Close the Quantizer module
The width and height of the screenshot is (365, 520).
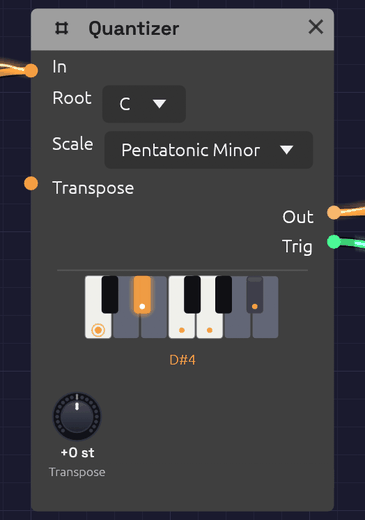[x=315, y=27]
